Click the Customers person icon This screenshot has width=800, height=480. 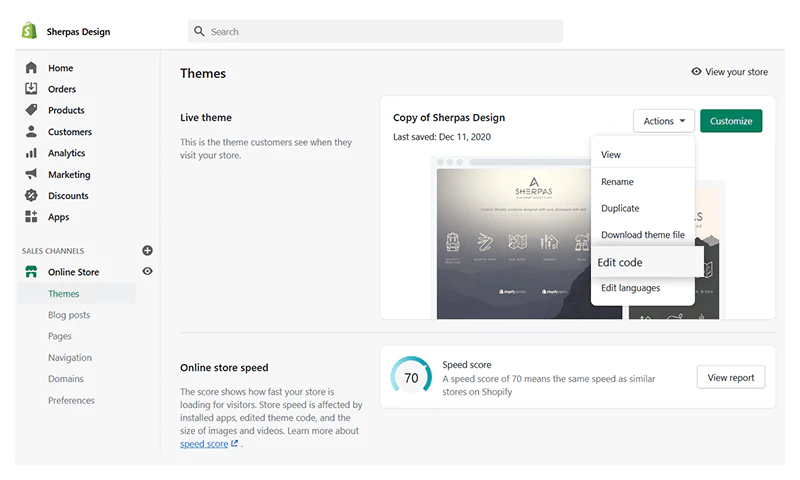31,131
